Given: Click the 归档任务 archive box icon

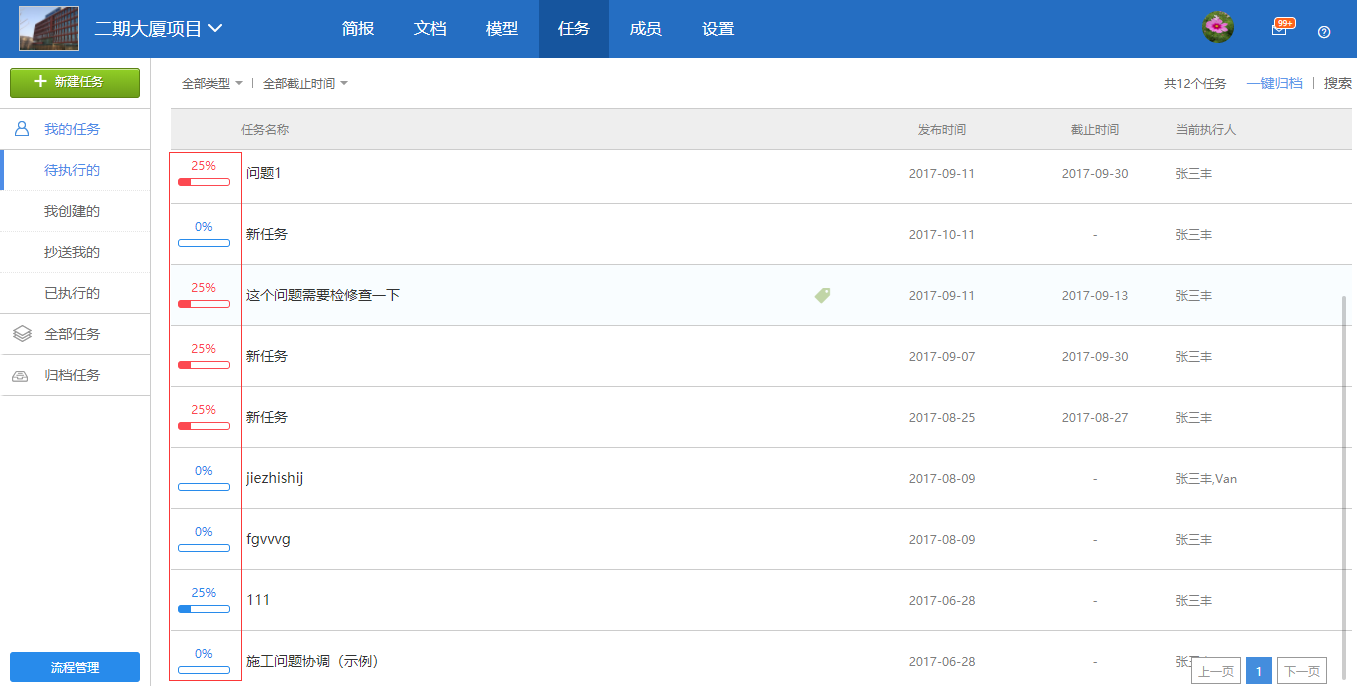Looking at the screenshot, I should click(21, 376).
